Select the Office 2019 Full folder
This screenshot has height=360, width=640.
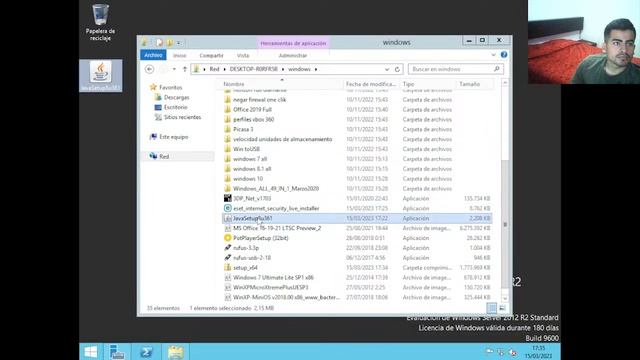252,109
